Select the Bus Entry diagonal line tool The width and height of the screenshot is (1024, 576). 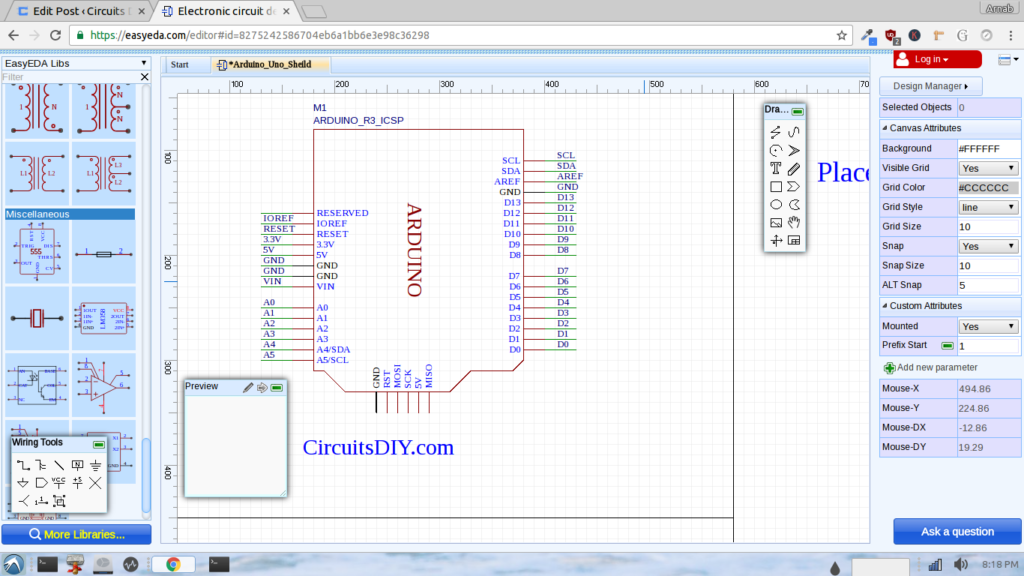[x=59, y=465]
